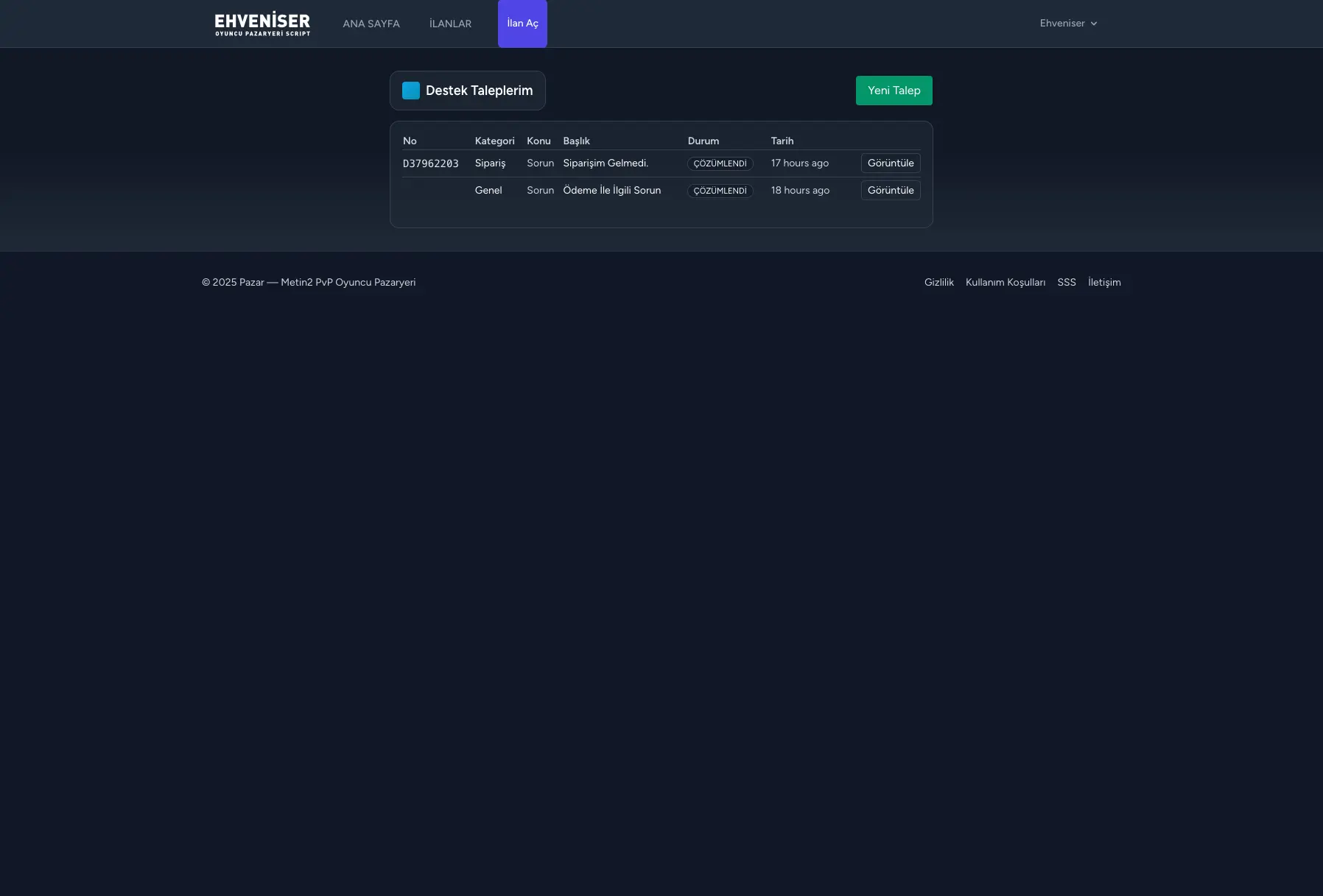Viewport: 1323px width, 896px height.
Task: Click ÇÖZÜMLENDİ badge on the Genel row
Action: tap(720, 191)
